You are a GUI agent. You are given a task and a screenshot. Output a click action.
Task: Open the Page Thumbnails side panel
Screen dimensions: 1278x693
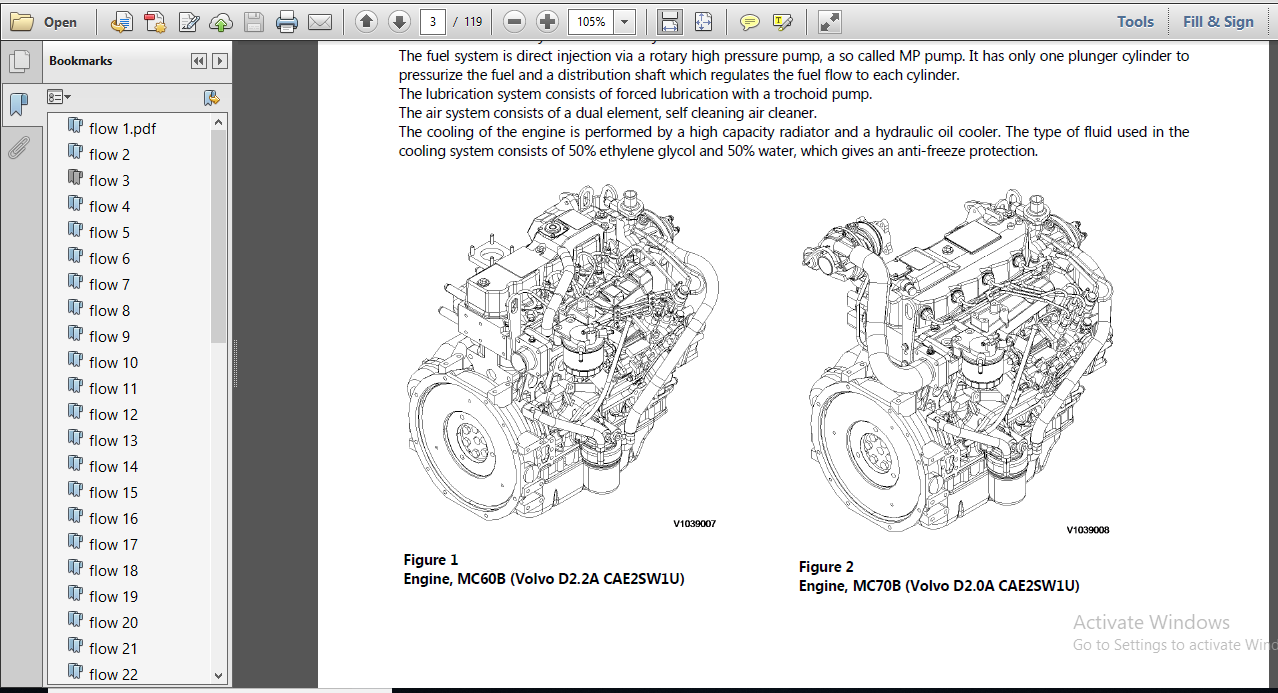(18, 62)
